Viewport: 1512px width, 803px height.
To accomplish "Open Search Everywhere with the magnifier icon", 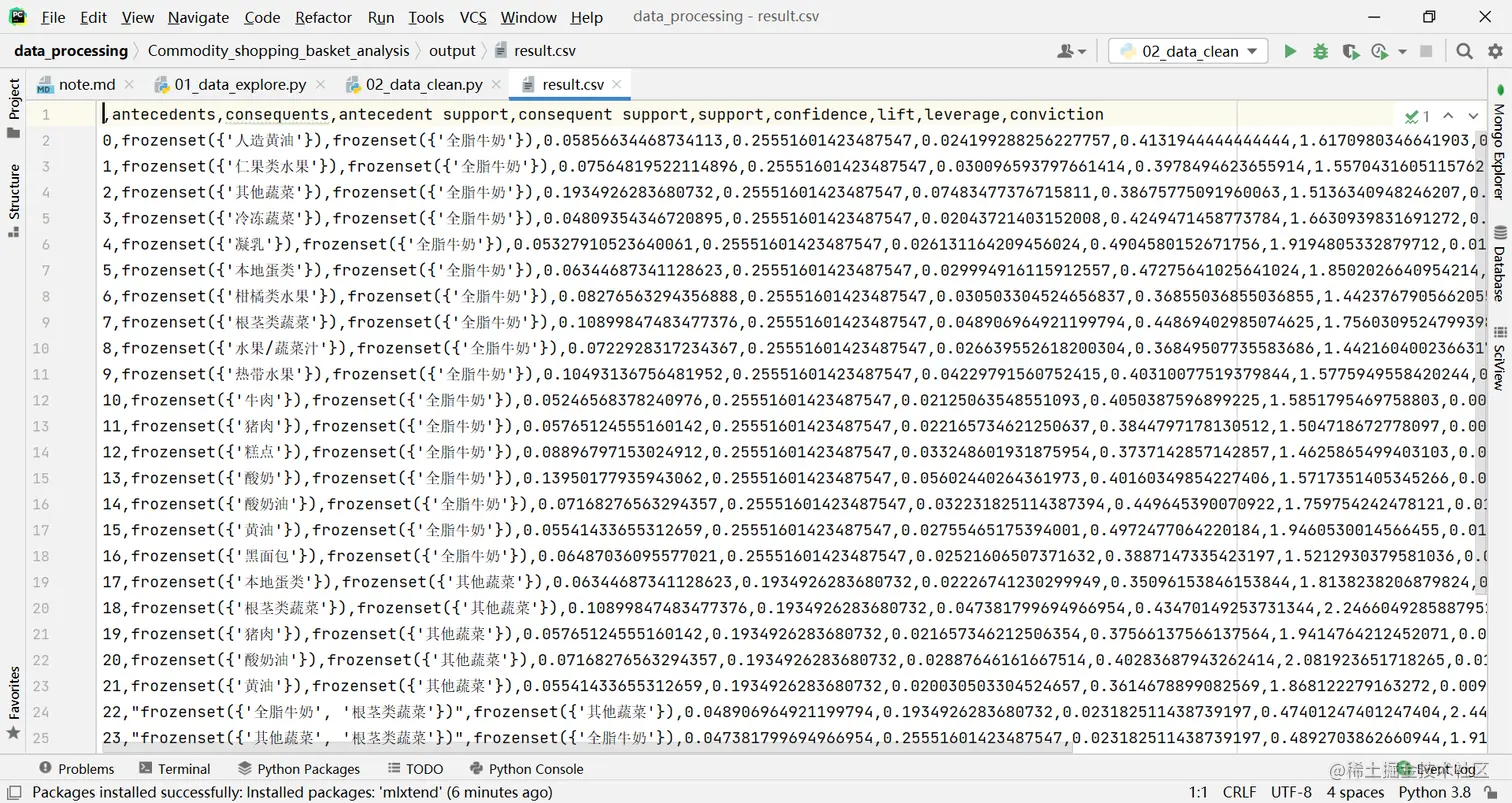I will (1464, 51).
